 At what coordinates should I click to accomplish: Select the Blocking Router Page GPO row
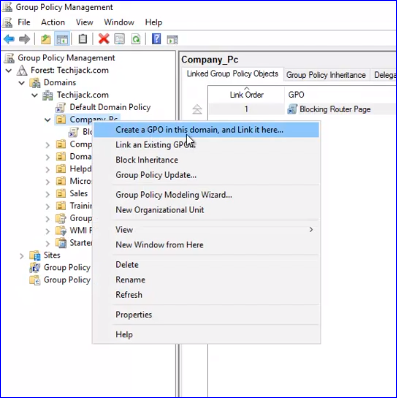(302, 109)
